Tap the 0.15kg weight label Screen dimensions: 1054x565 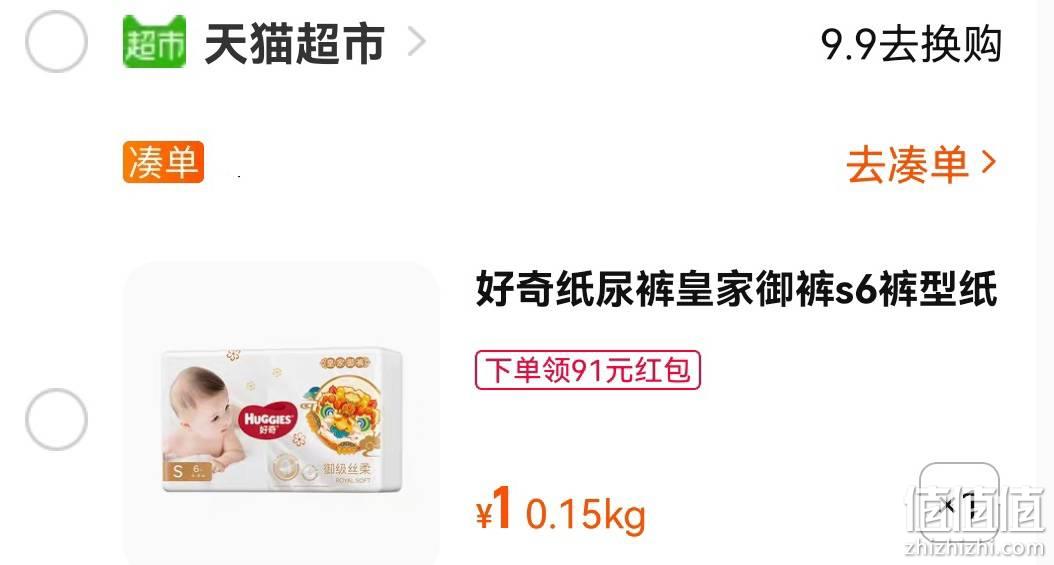pyautogui.click(x=585, y=515)
